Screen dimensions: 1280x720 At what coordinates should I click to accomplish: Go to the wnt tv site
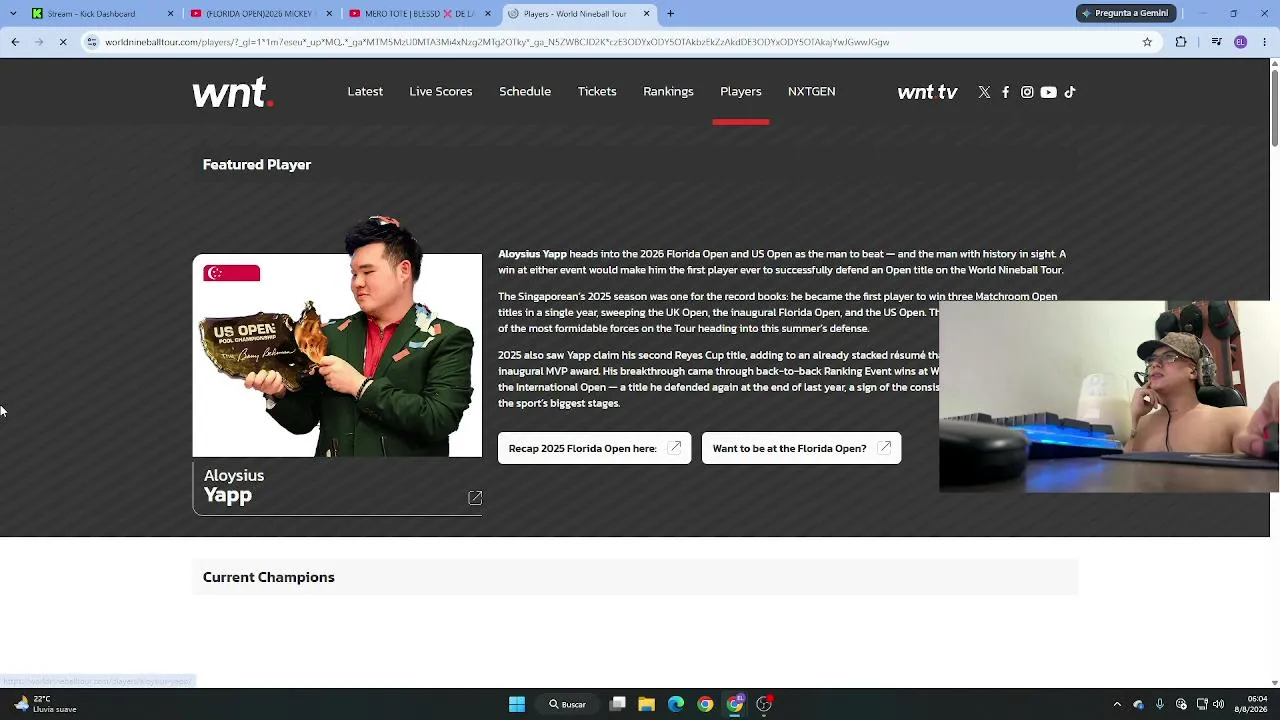927,92
